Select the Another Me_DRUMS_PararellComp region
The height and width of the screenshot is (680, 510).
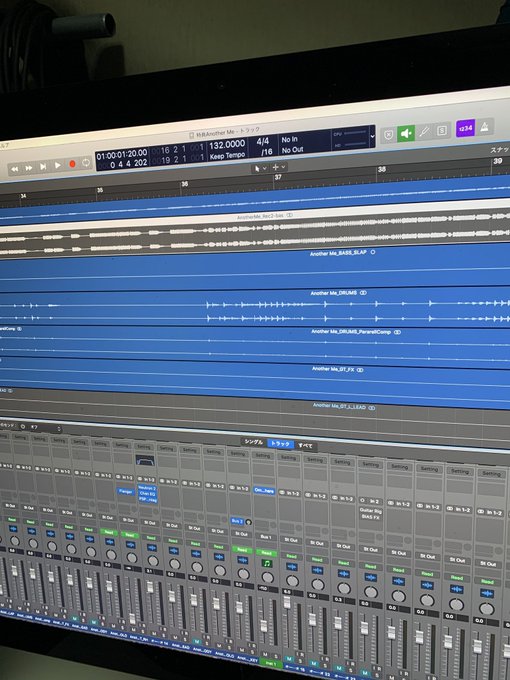(255, 346)
